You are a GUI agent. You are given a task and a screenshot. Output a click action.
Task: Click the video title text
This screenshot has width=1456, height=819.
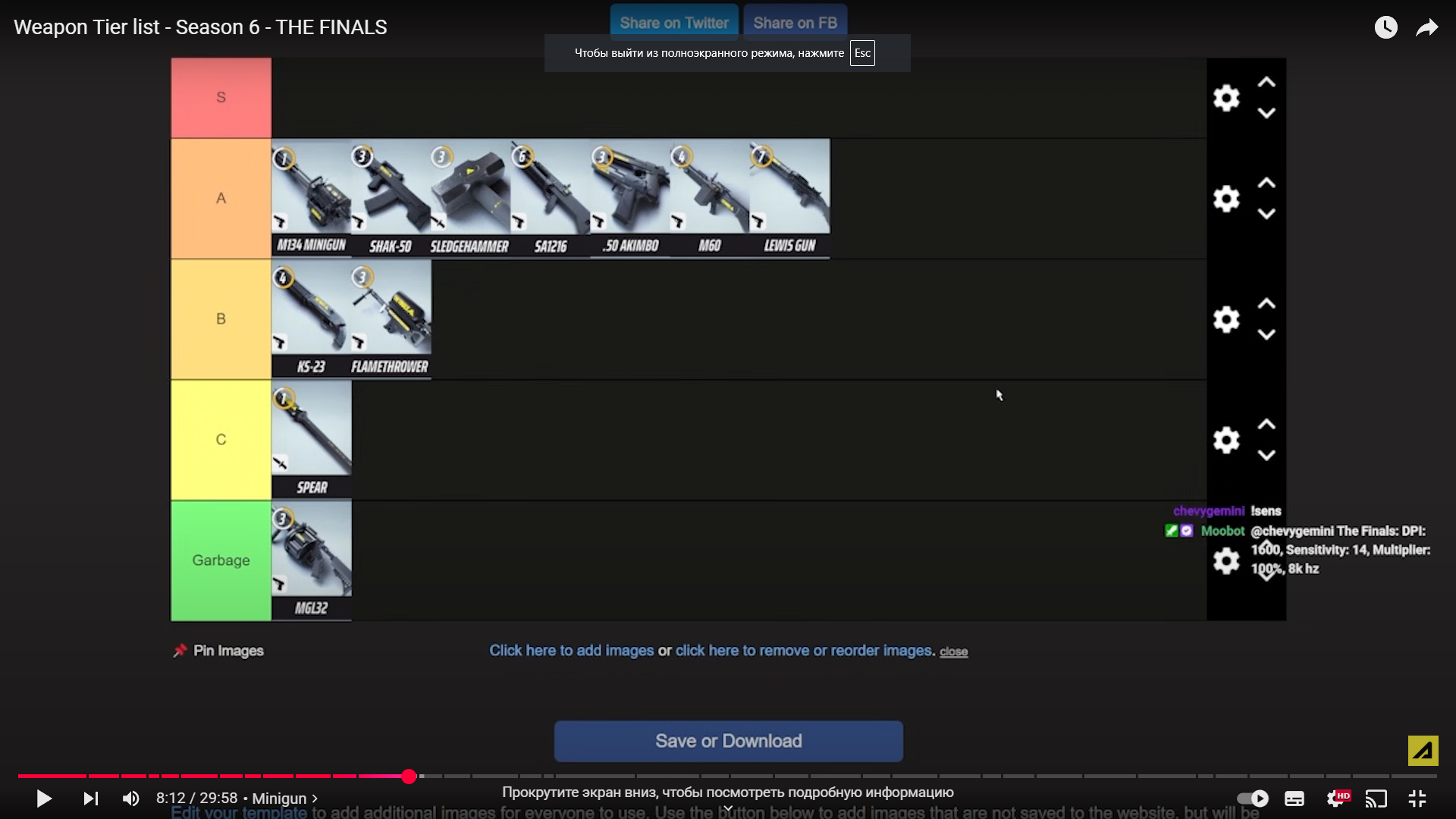(x=200, y=27)
